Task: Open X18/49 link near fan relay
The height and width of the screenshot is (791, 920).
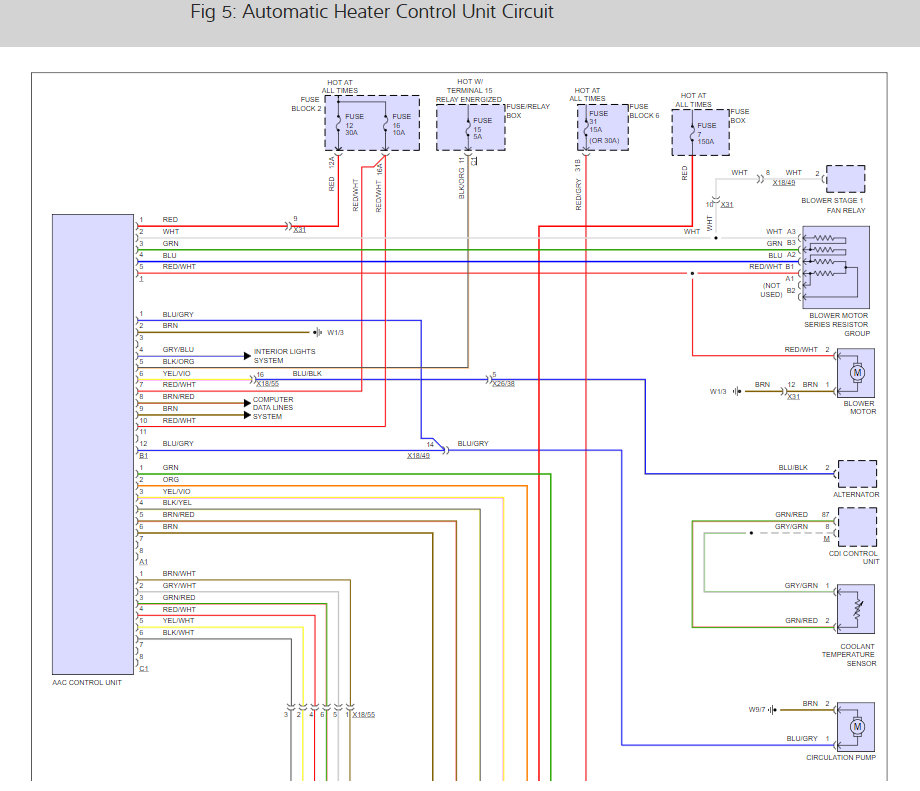Action: 784,182
